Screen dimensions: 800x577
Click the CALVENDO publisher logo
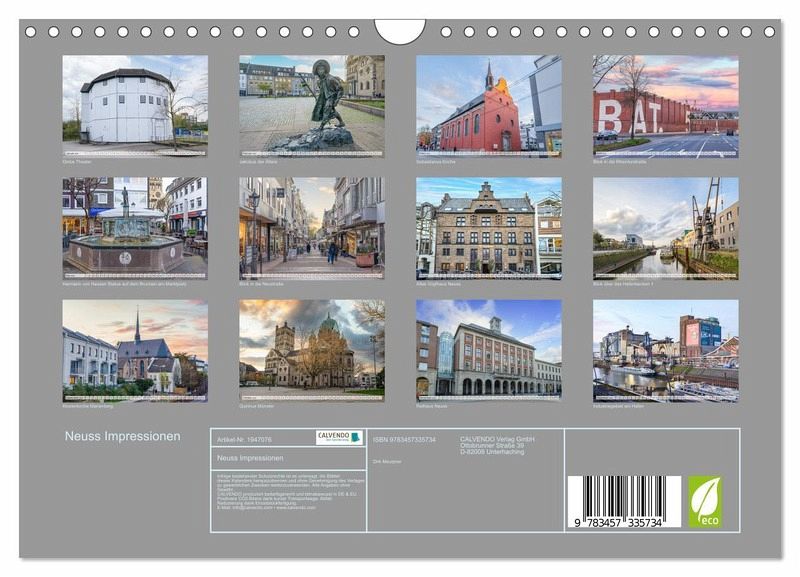click(339, 438)
